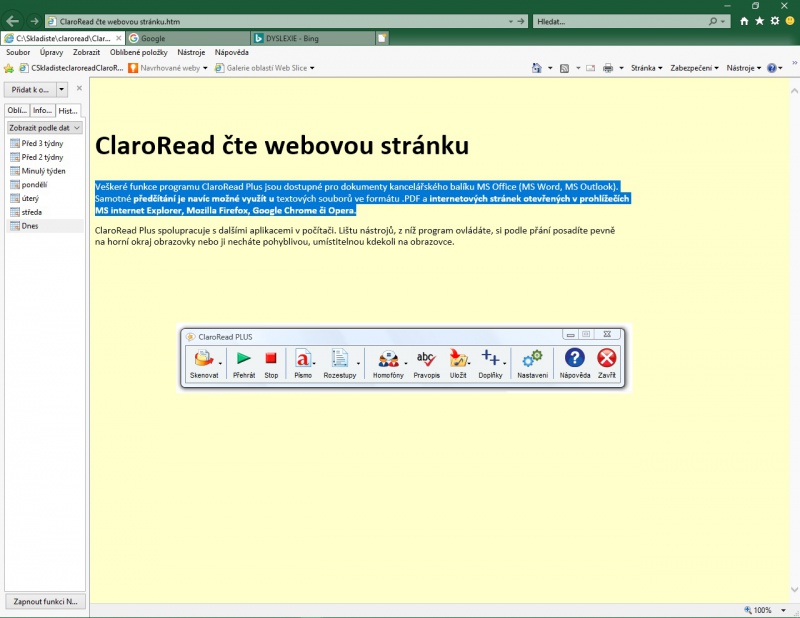Switch to the Oblí... sidebar tab
The width and height of the screenshot is (800, 618).
click(x=17, y=110)
